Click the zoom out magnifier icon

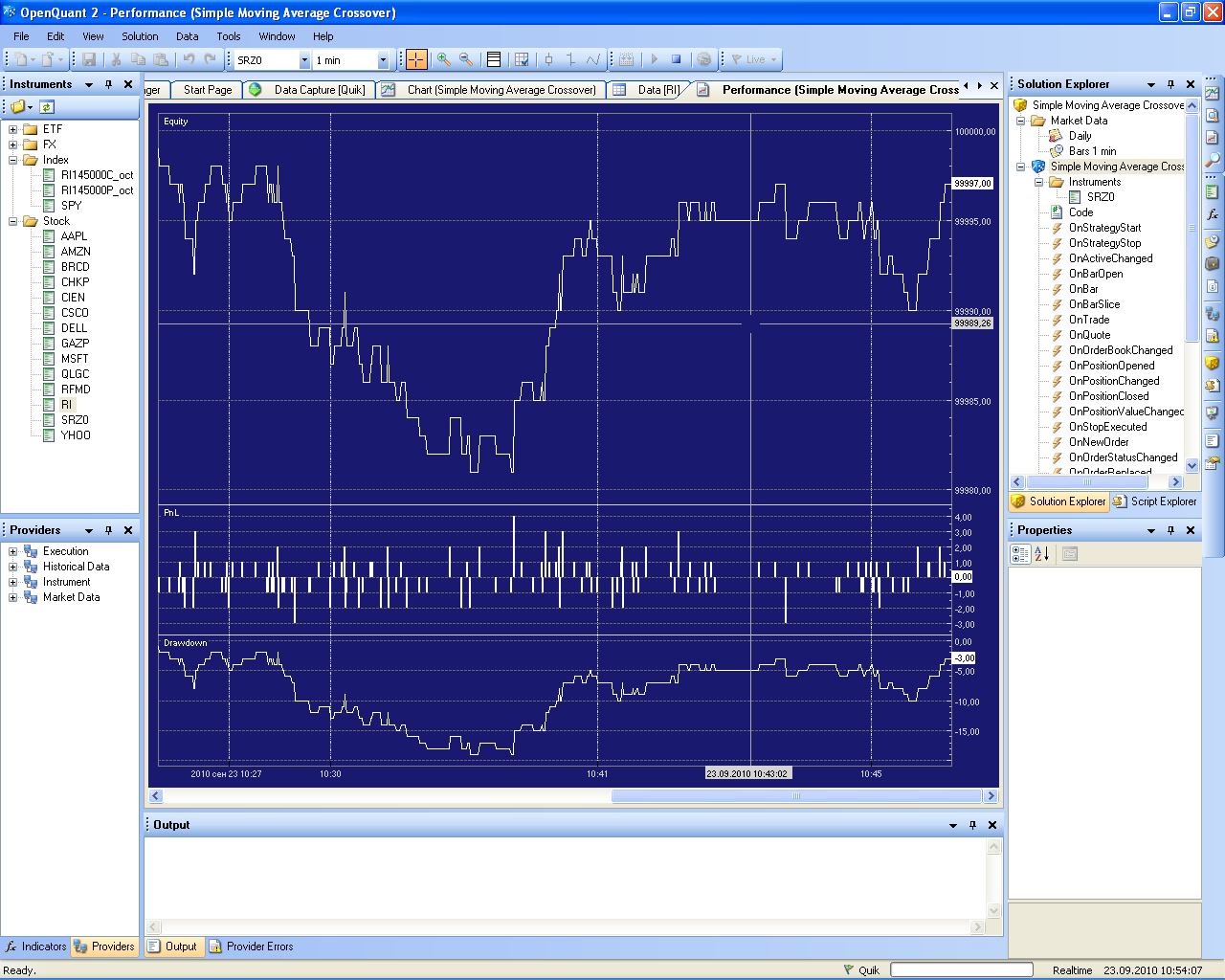[x=466, y=59]
